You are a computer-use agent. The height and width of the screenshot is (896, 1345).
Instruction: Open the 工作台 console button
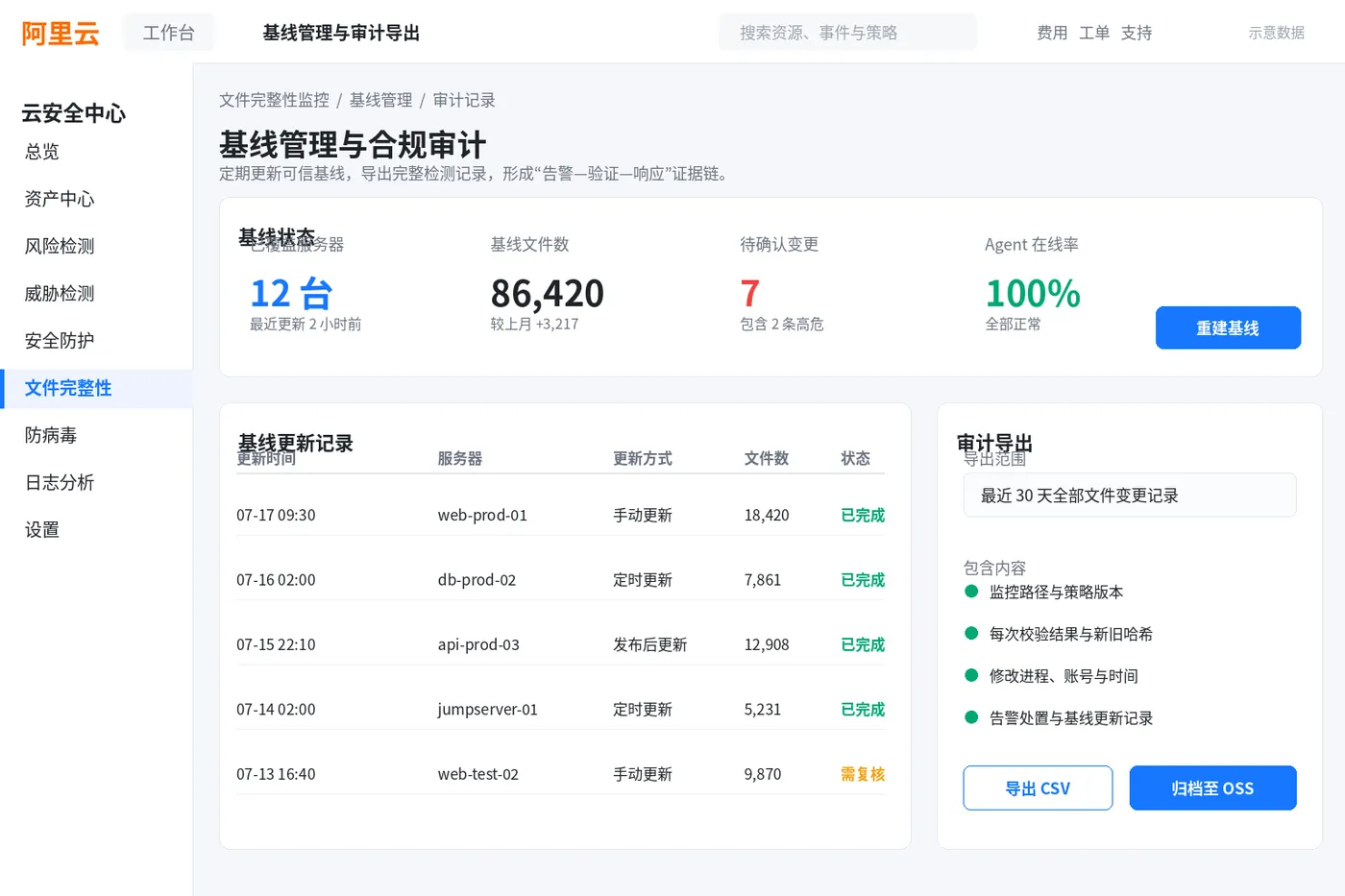(x=169, y=33)
